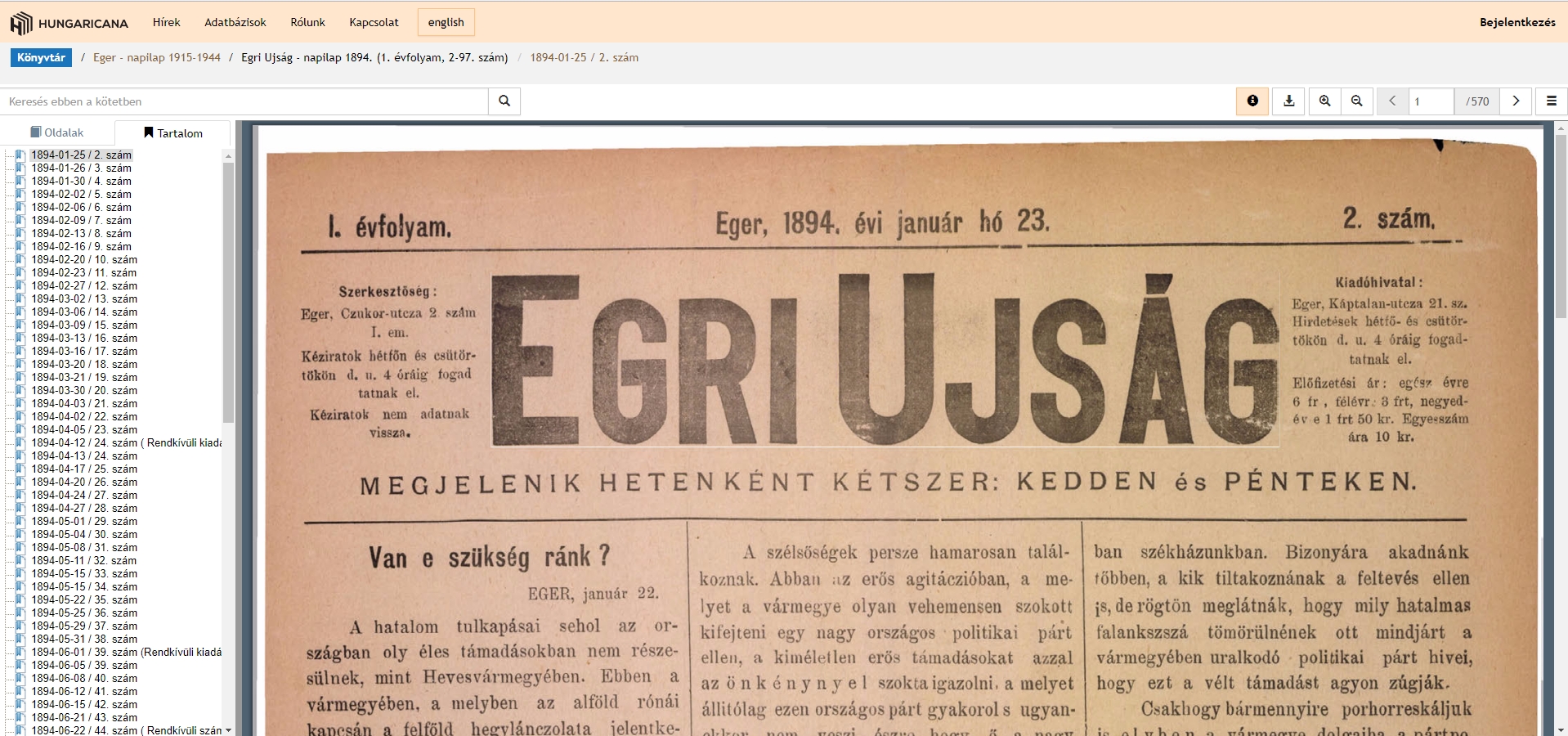Select 1894-02-13 / 8. szám entry
This screenshot has height=736, width=1568.
click(x=82, y=233)
